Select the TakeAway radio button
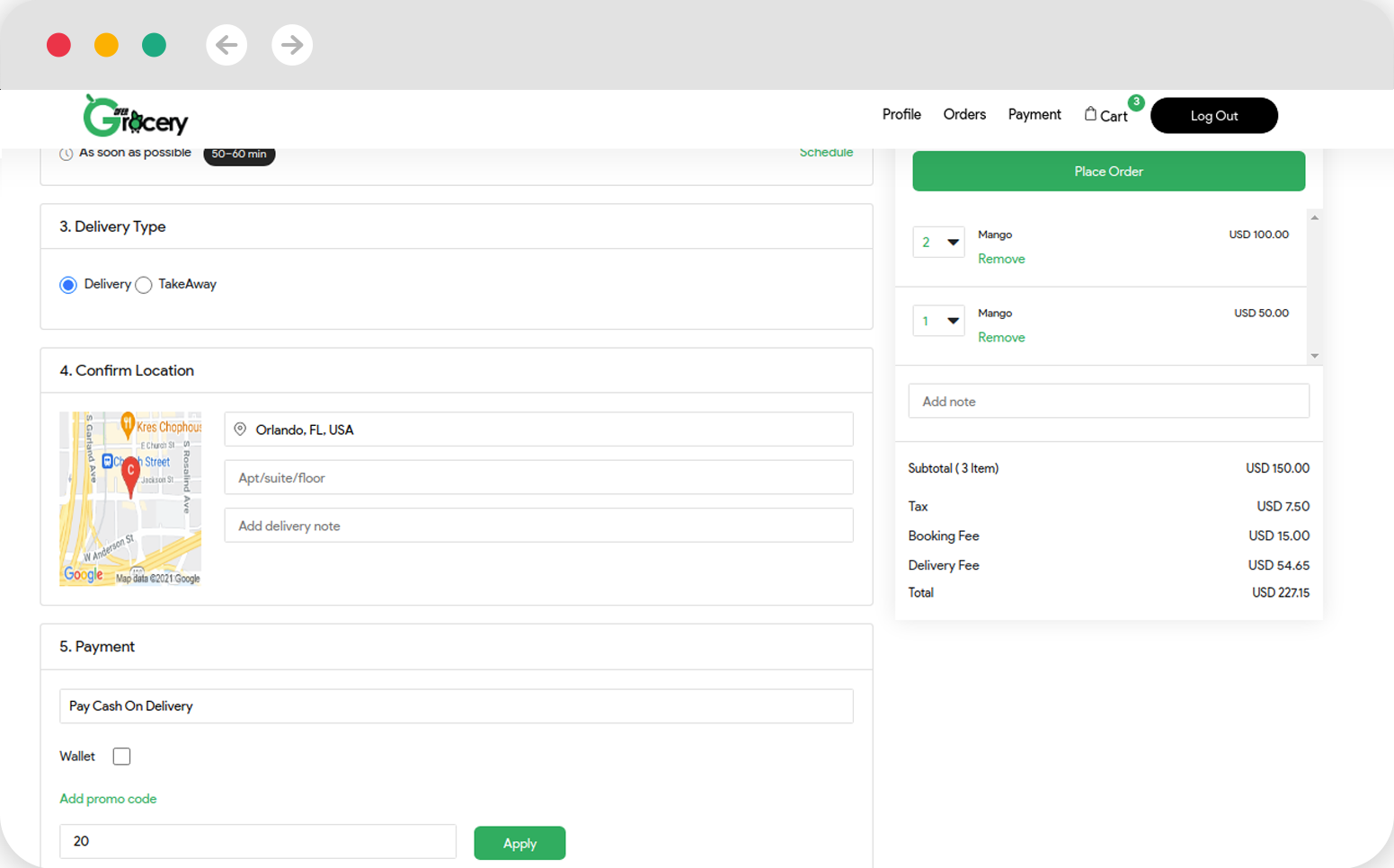This screenshot has height=868, width=1394. (x=144, y=285)
